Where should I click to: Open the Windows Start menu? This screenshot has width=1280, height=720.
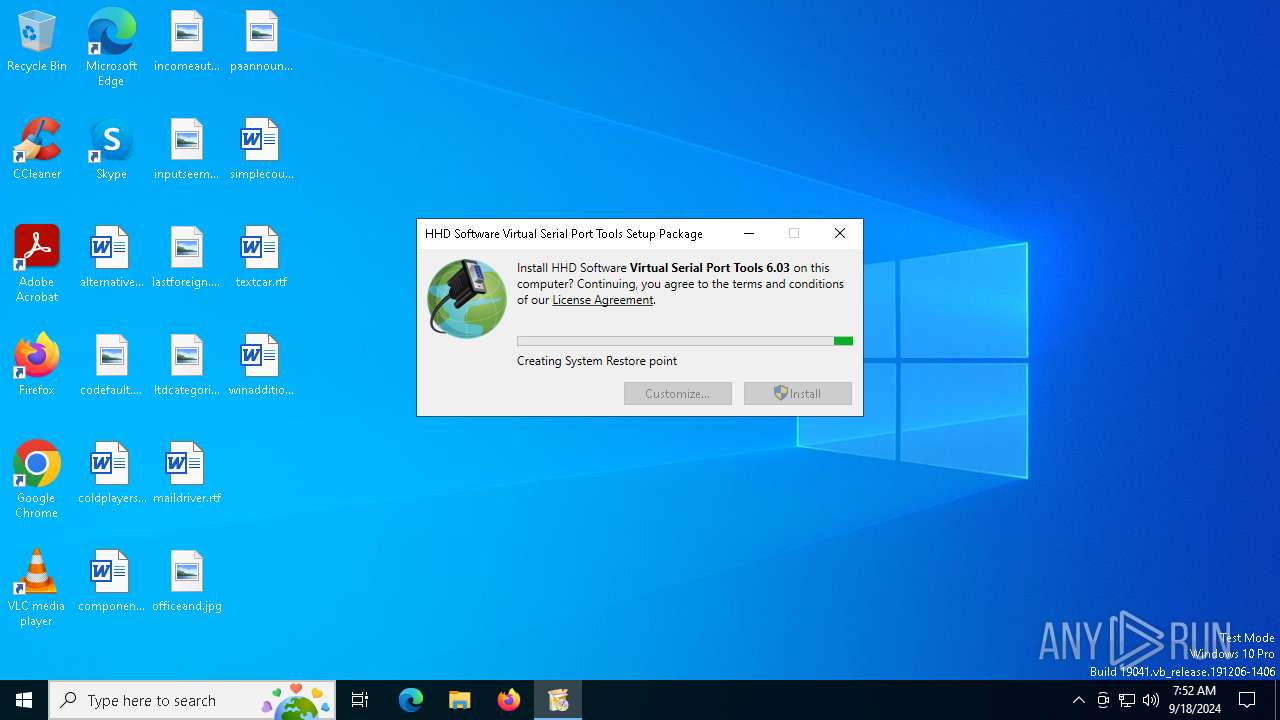pyautogui.click(x=24, y=700)
